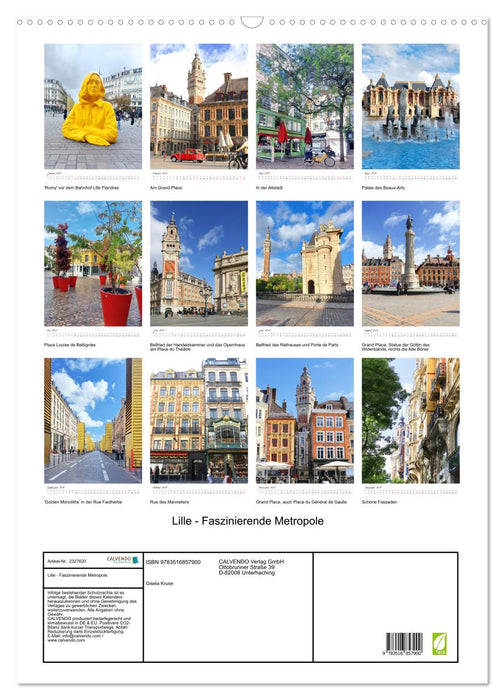The image size is (504, 700).
Task: Open the Grand Place photo with red car
Action: (199, 106)
